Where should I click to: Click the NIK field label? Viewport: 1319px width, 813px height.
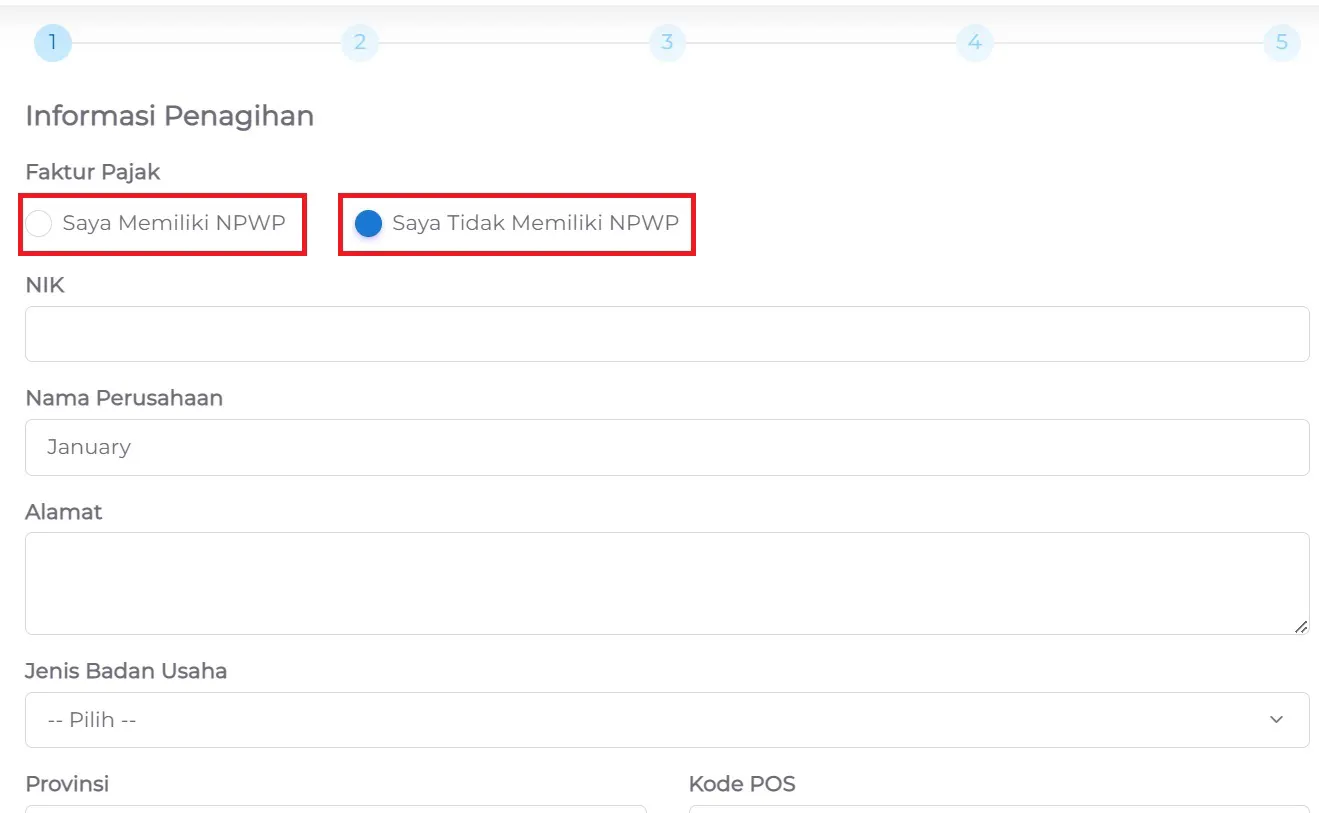coord(44,285)
